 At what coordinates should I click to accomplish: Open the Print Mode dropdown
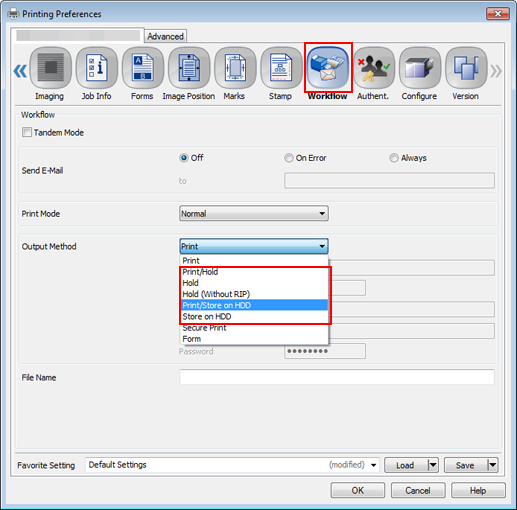(x=254, y=213)
